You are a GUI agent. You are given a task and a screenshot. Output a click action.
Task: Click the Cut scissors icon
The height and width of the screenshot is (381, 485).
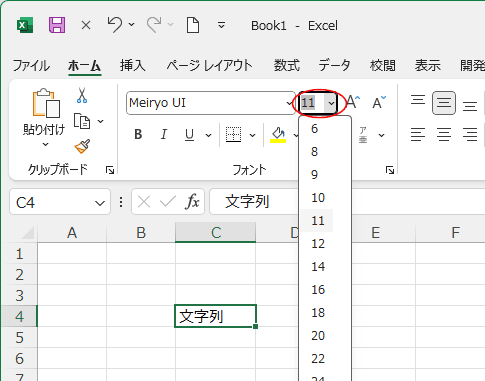tap(82, 96)
